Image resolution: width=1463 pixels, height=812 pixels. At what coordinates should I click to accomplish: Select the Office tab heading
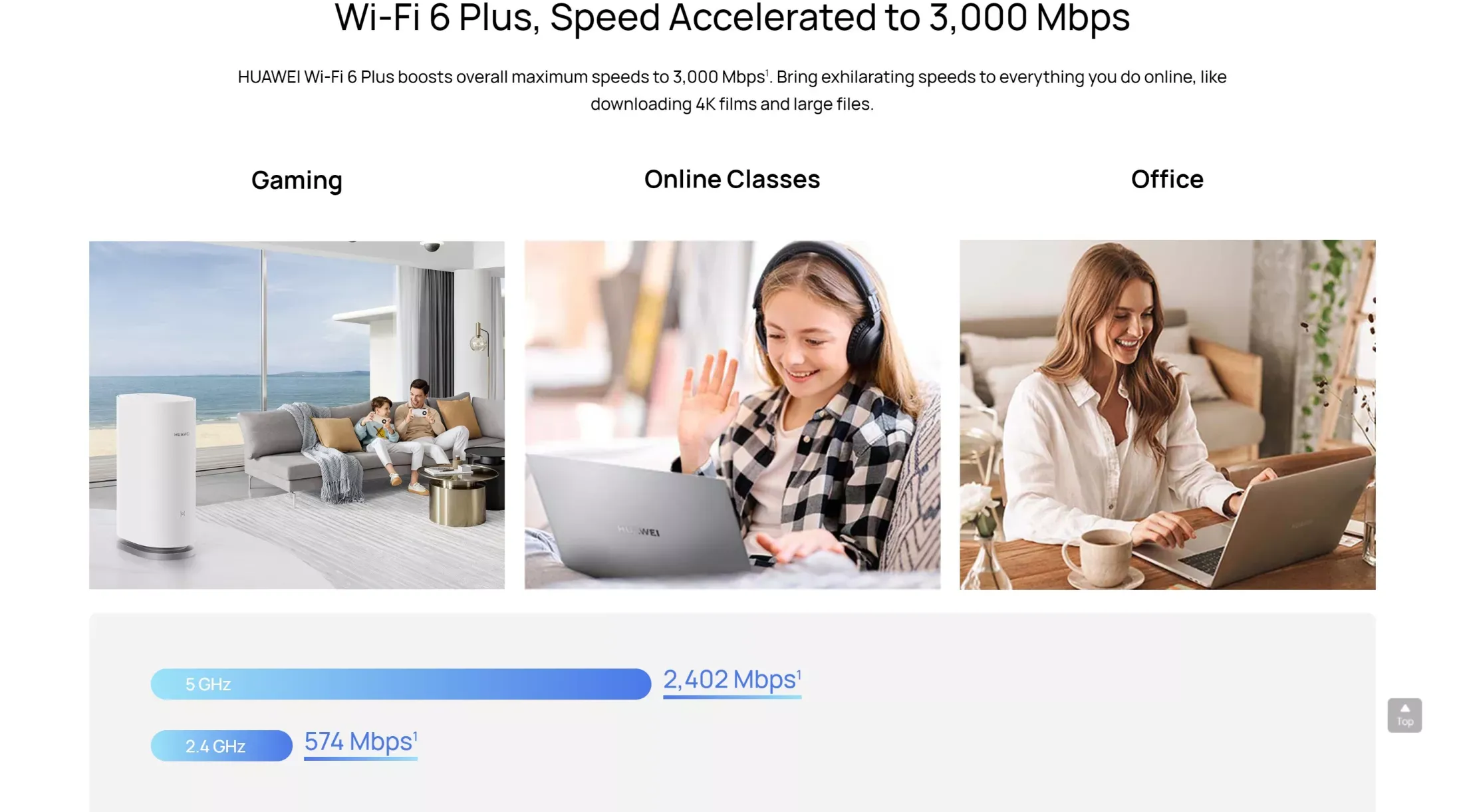point(1167,179)
